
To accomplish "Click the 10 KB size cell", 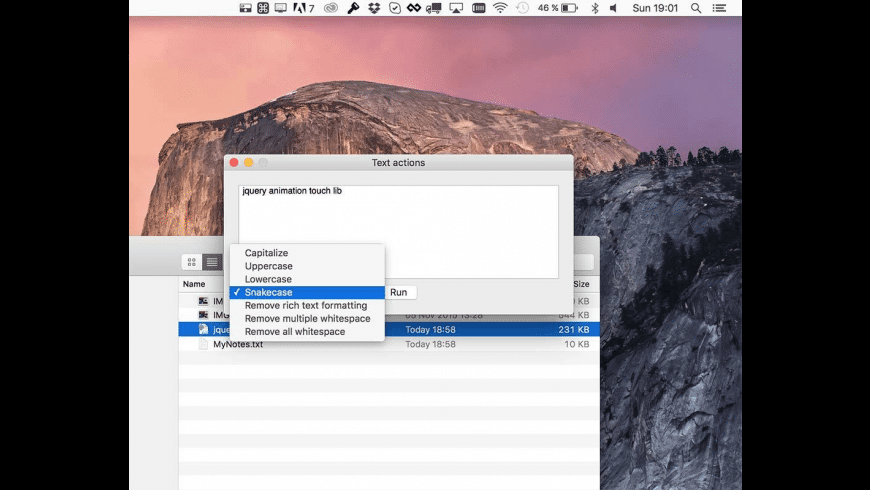I will 577,344.
